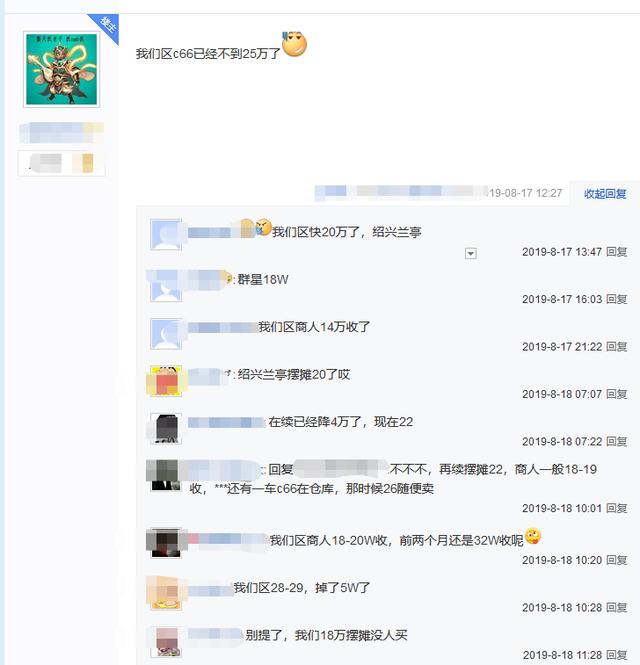The width and height of the screenshot is (640, 665).
Task: Open cartoon avatar of 摆摊20了 commenter
Action: click(x=166, y=381)
